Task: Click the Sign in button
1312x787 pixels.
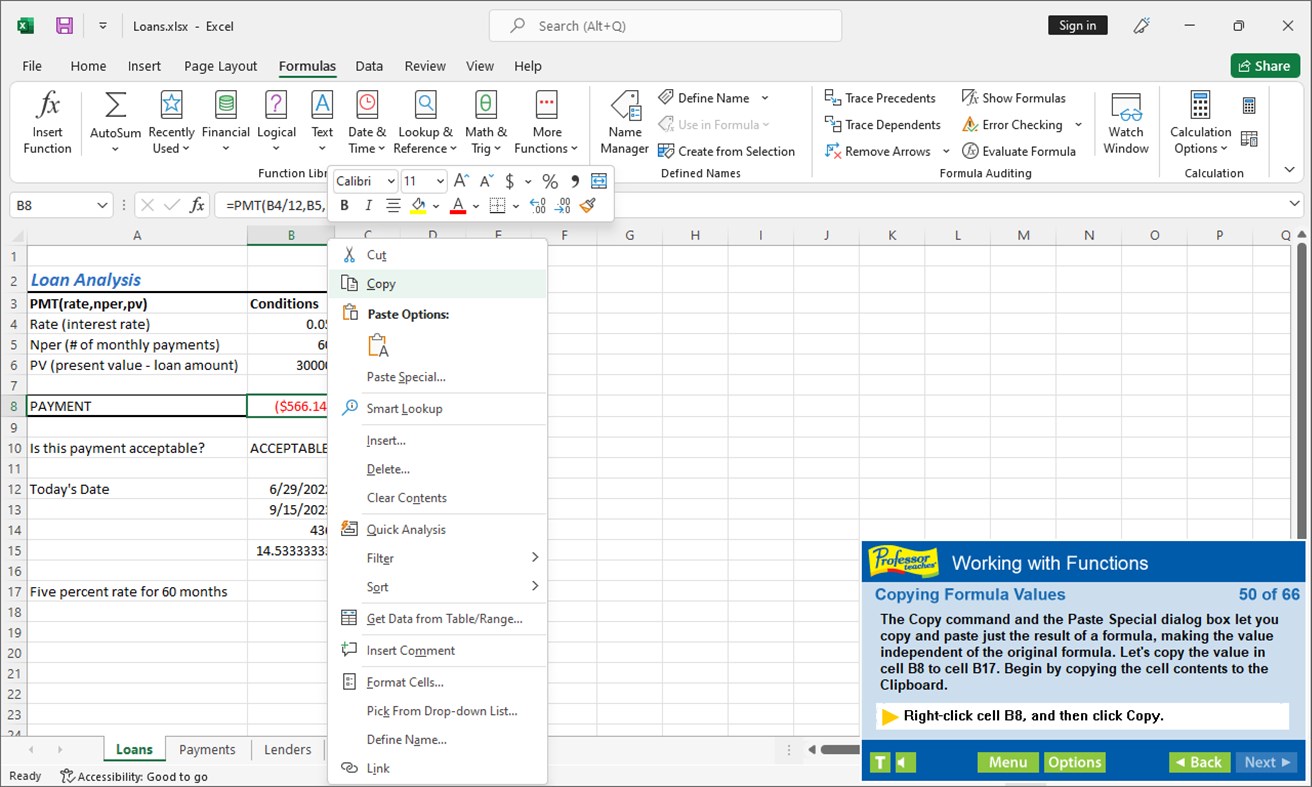Action: point(1077,25)
